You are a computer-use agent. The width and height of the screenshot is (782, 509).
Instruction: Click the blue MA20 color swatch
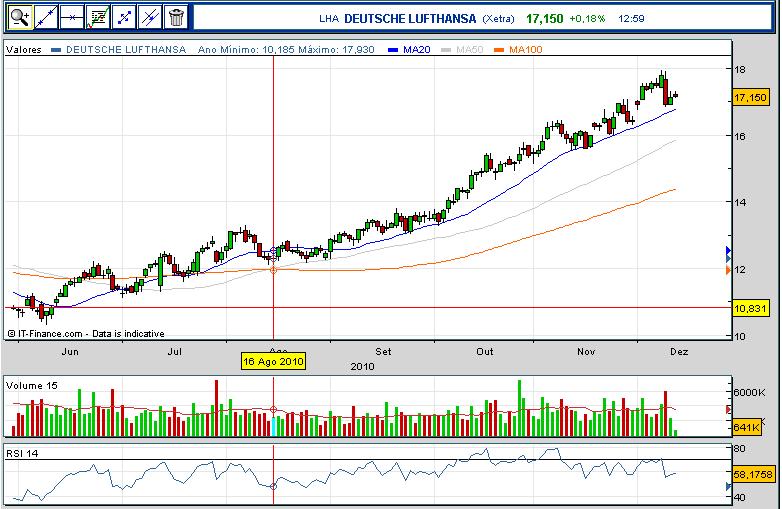pyautogui.click(x=393, y=50)
